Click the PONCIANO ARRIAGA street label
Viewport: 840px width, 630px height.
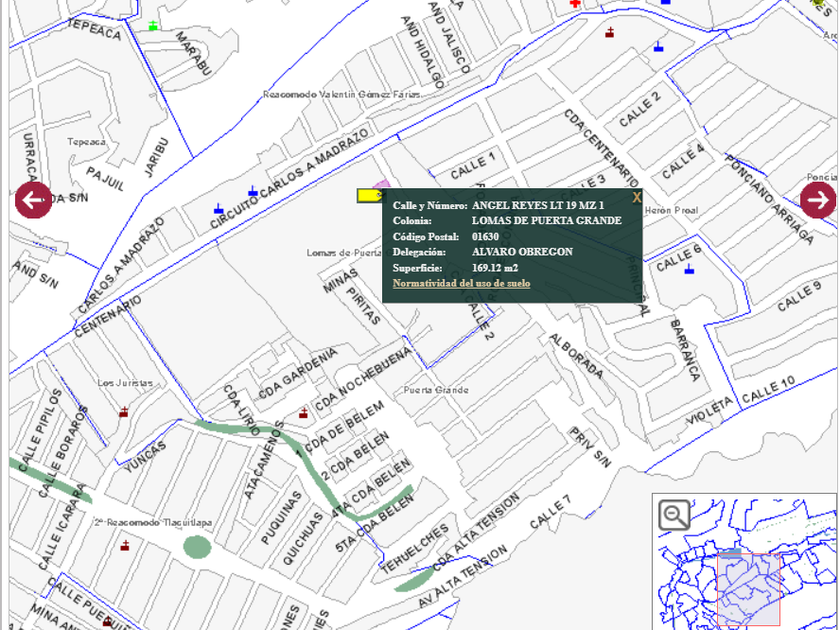click(769, 198)
